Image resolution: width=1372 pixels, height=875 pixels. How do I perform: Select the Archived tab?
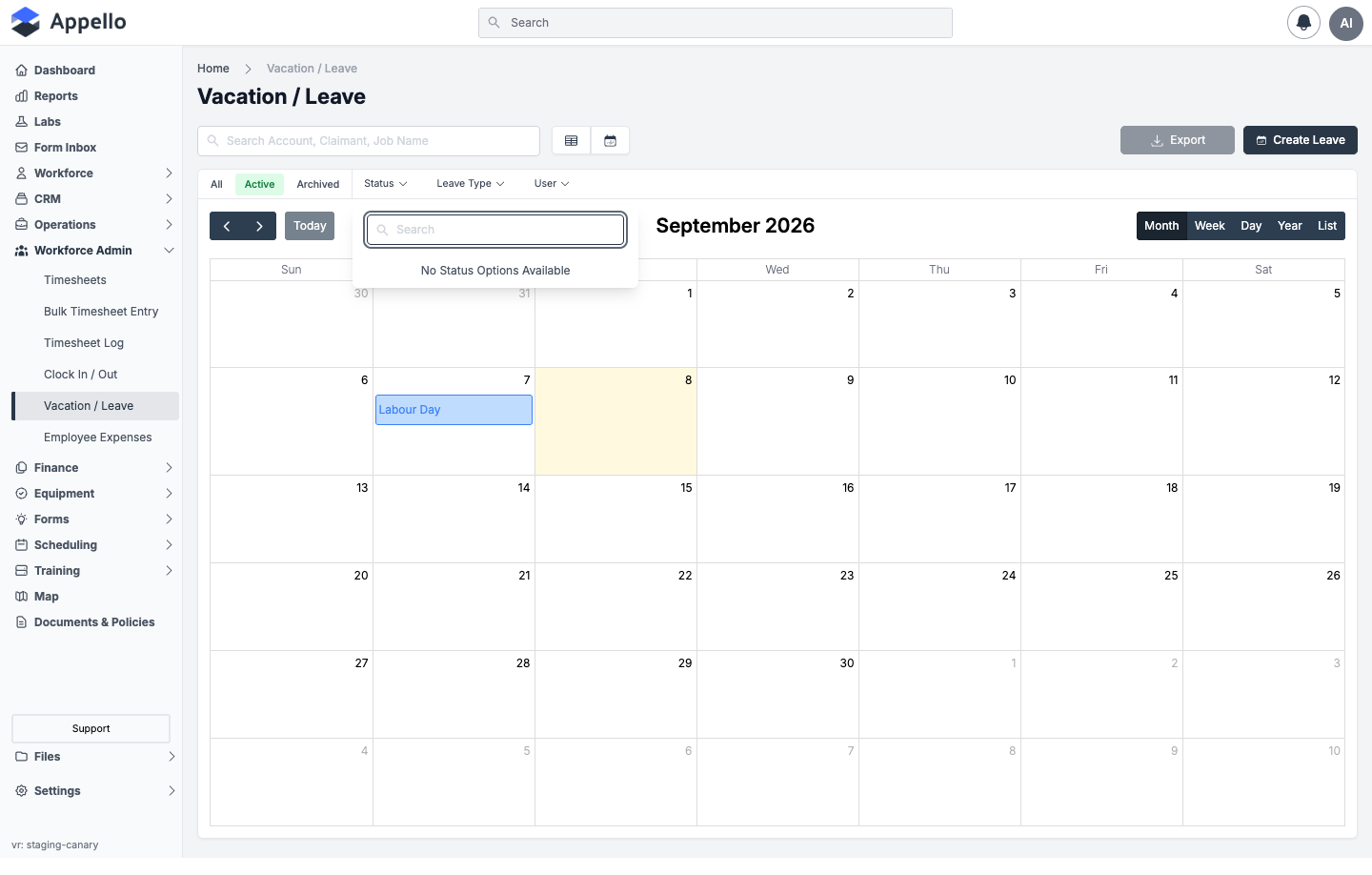click(318, 185)
